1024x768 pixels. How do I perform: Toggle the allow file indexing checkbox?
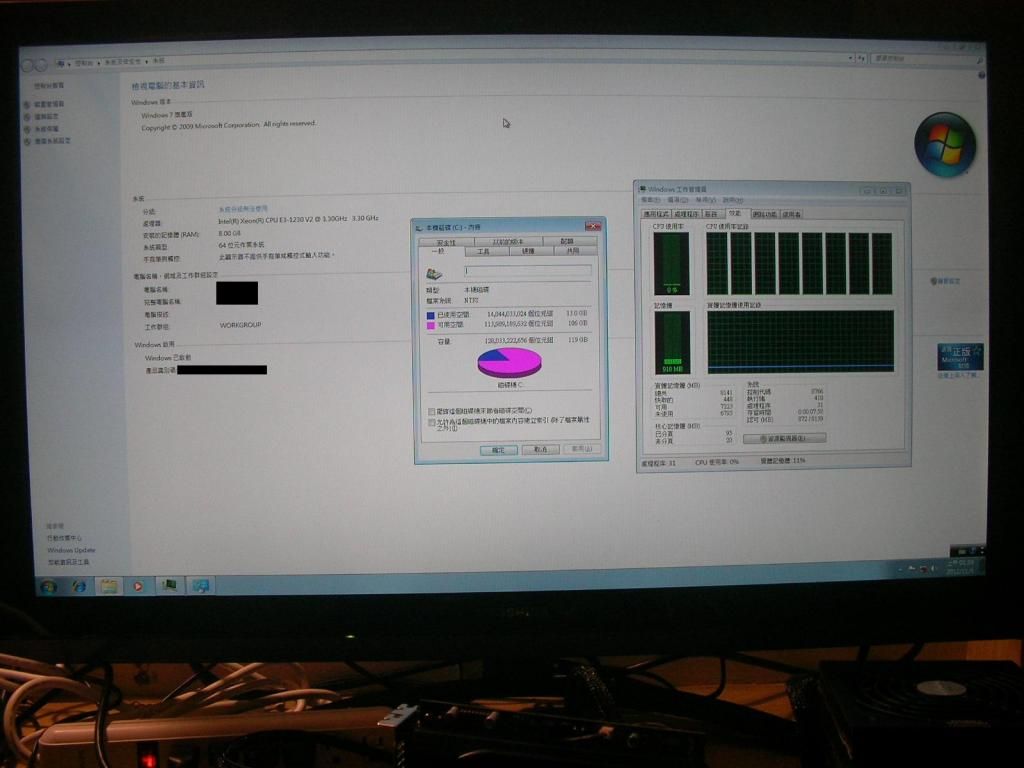coord(431,423)
